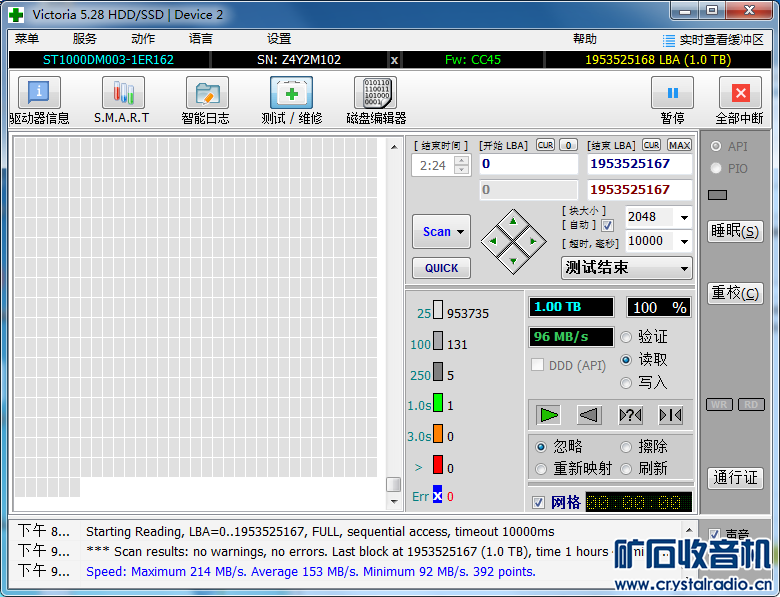Click the start LBA input field
This screenshot has width=780, height=597.
pos(529,164)
